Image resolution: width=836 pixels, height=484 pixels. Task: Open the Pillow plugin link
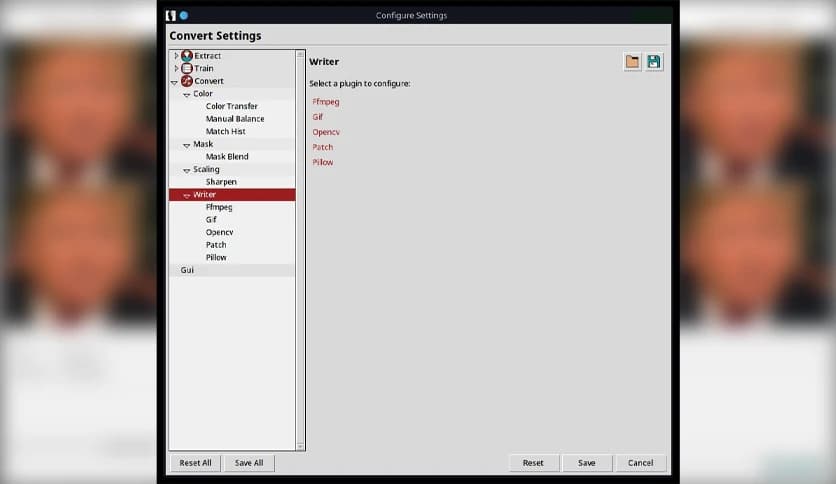323,162
